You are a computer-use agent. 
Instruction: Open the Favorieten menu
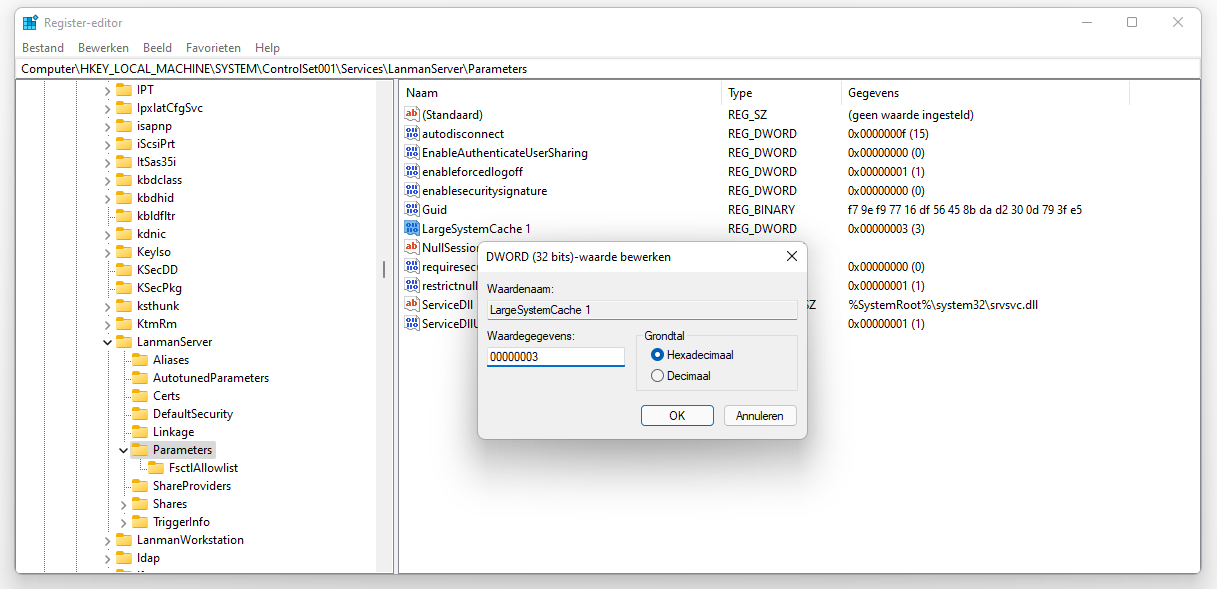pyautogui.click(x=213, y=47)
